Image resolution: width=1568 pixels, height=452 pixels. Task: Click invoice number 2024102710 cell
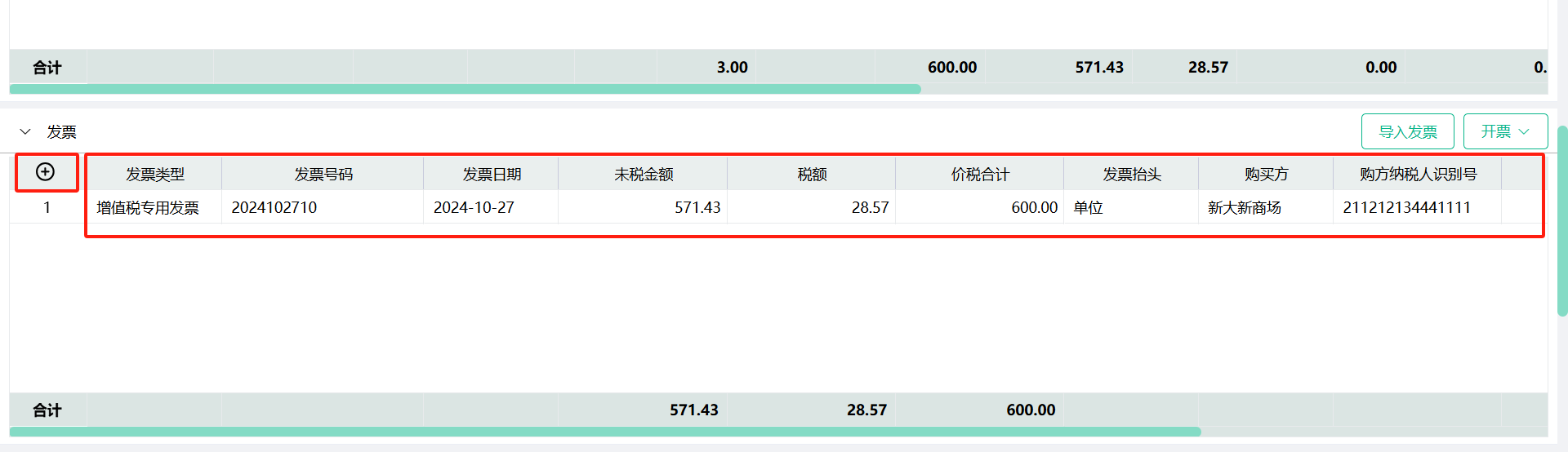[x=323, y=207]
